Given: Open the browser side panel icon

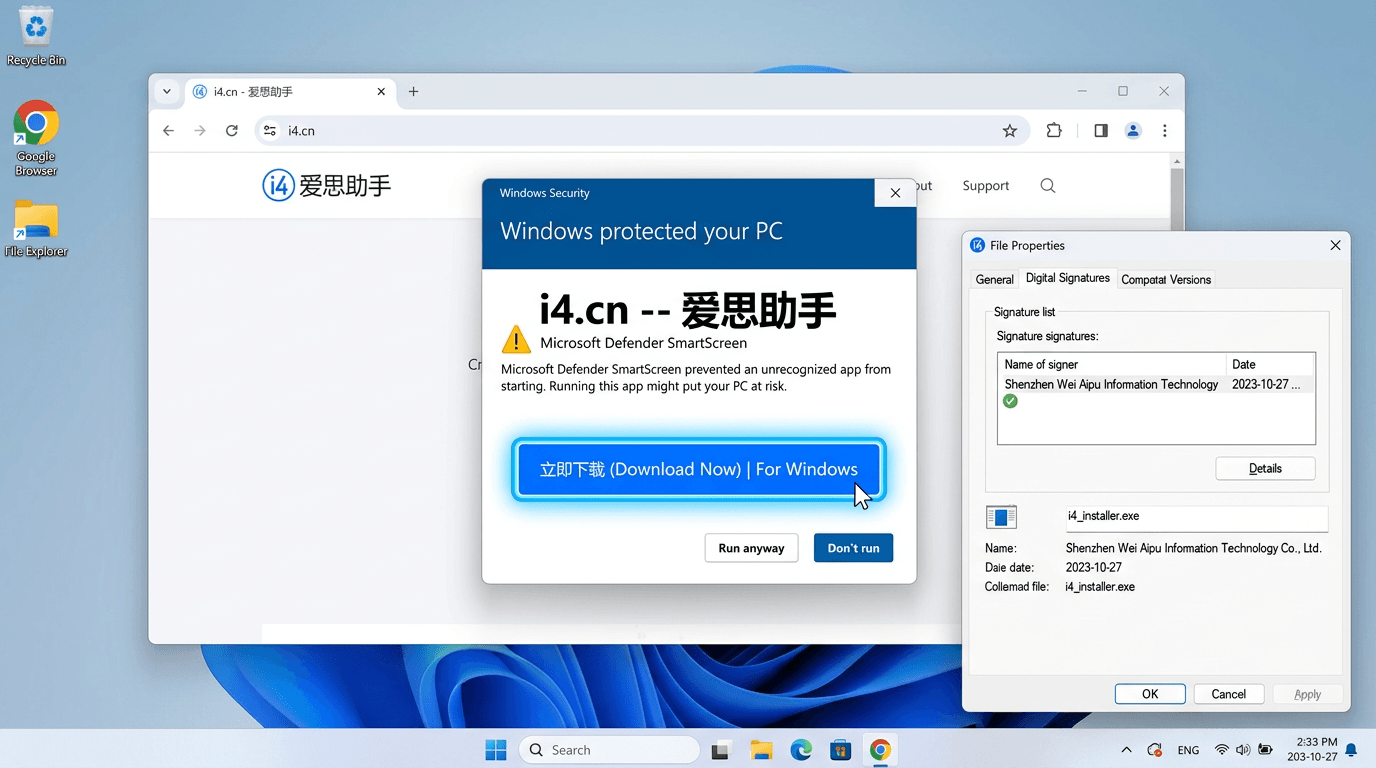Looking at the screenshot, I should (1100, 130).
